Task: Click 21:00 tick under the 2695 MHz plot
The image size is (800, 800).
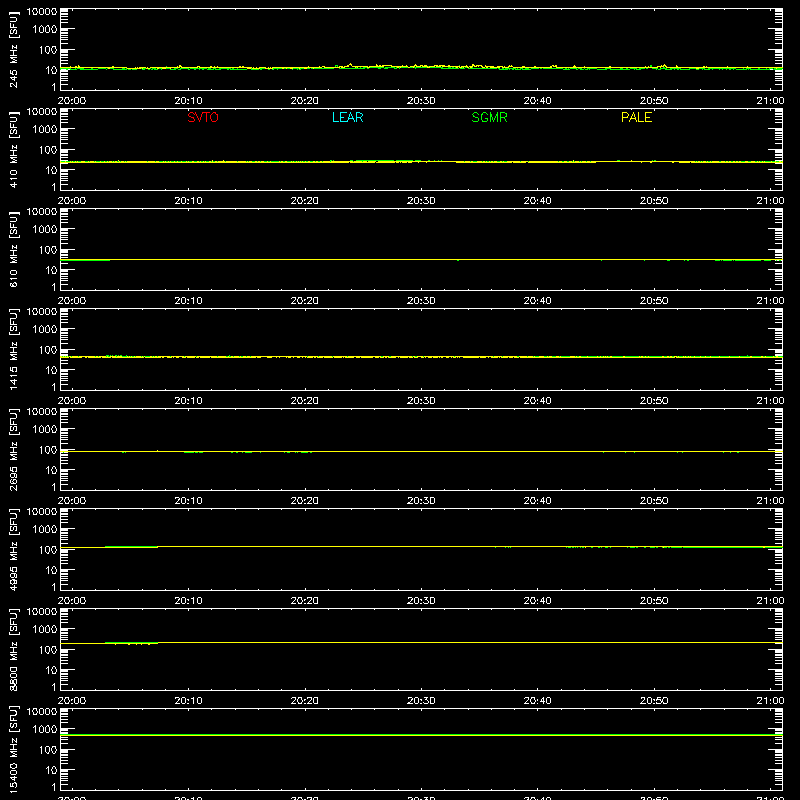Action: [x=770, y=501]
